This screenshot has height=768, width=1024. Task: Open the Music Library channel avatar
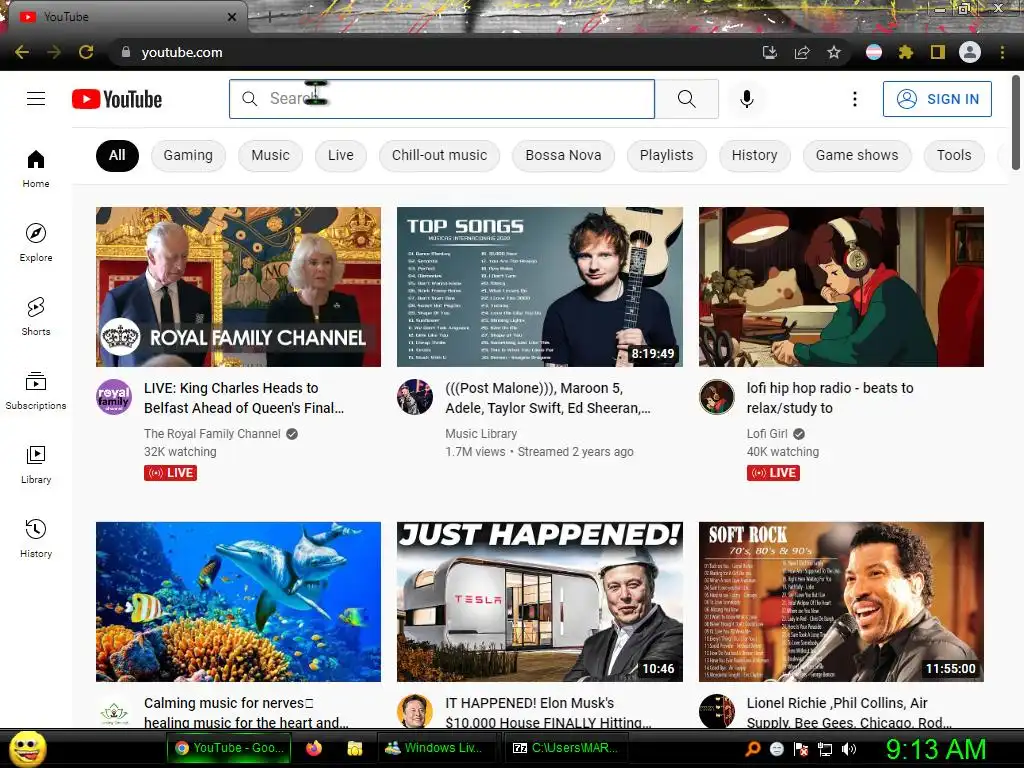(415, 397)
